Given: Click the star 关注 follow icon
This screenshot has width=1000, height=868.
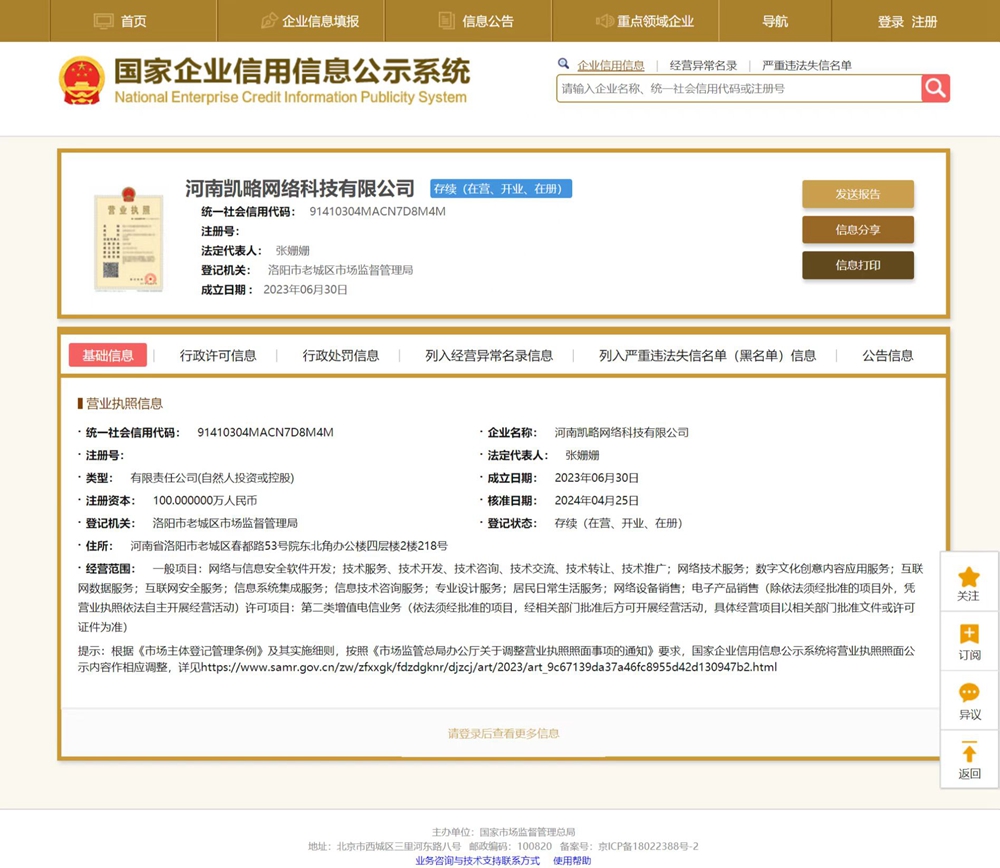Looking at the screenshot, I should (x=969, y=577).
